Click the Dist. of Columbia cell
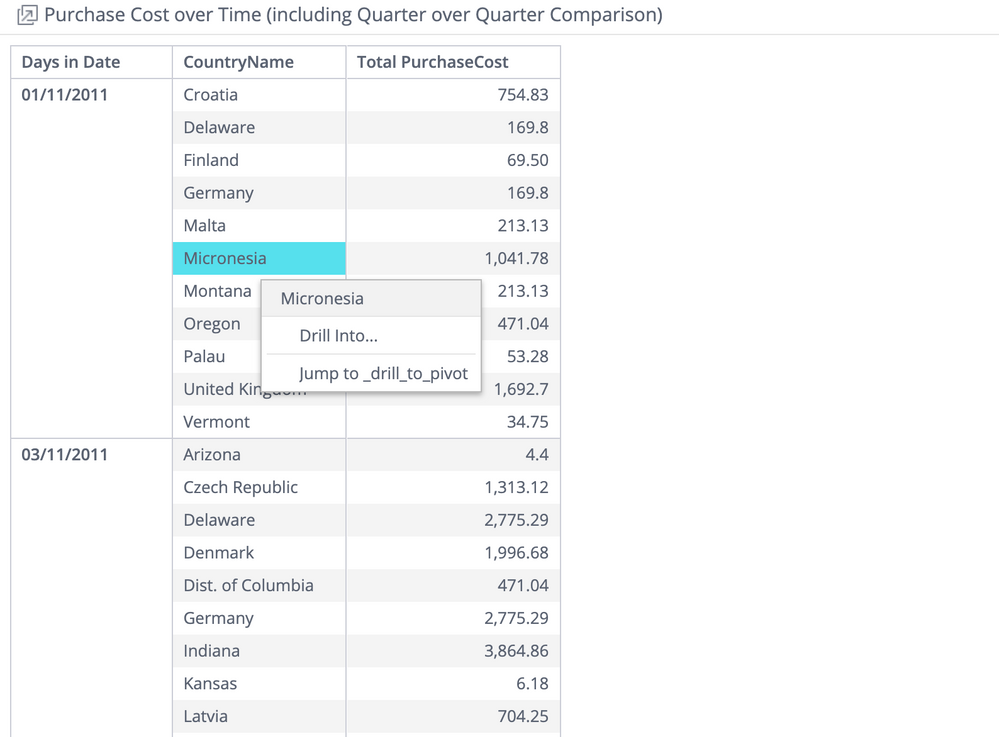This screenshot has height=737, width=999. click(248, 585)
